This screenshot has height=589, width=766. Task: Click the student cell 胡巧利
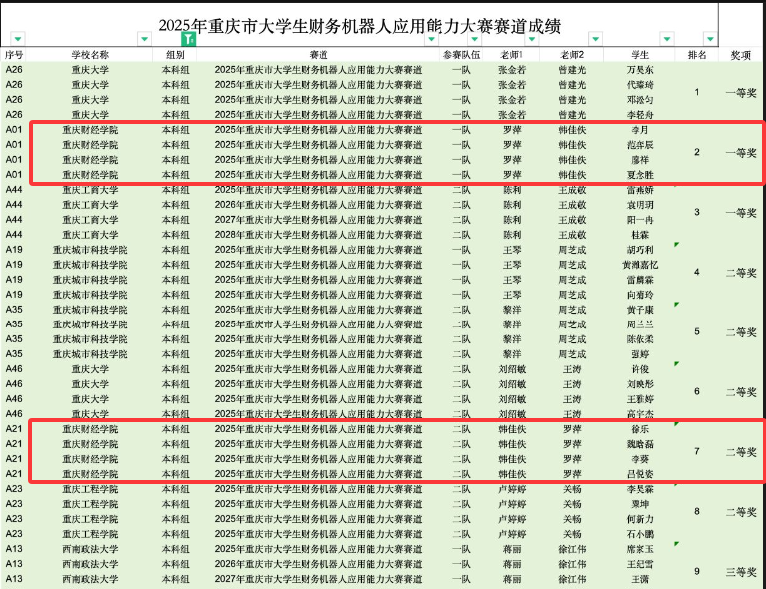[639, 250]
